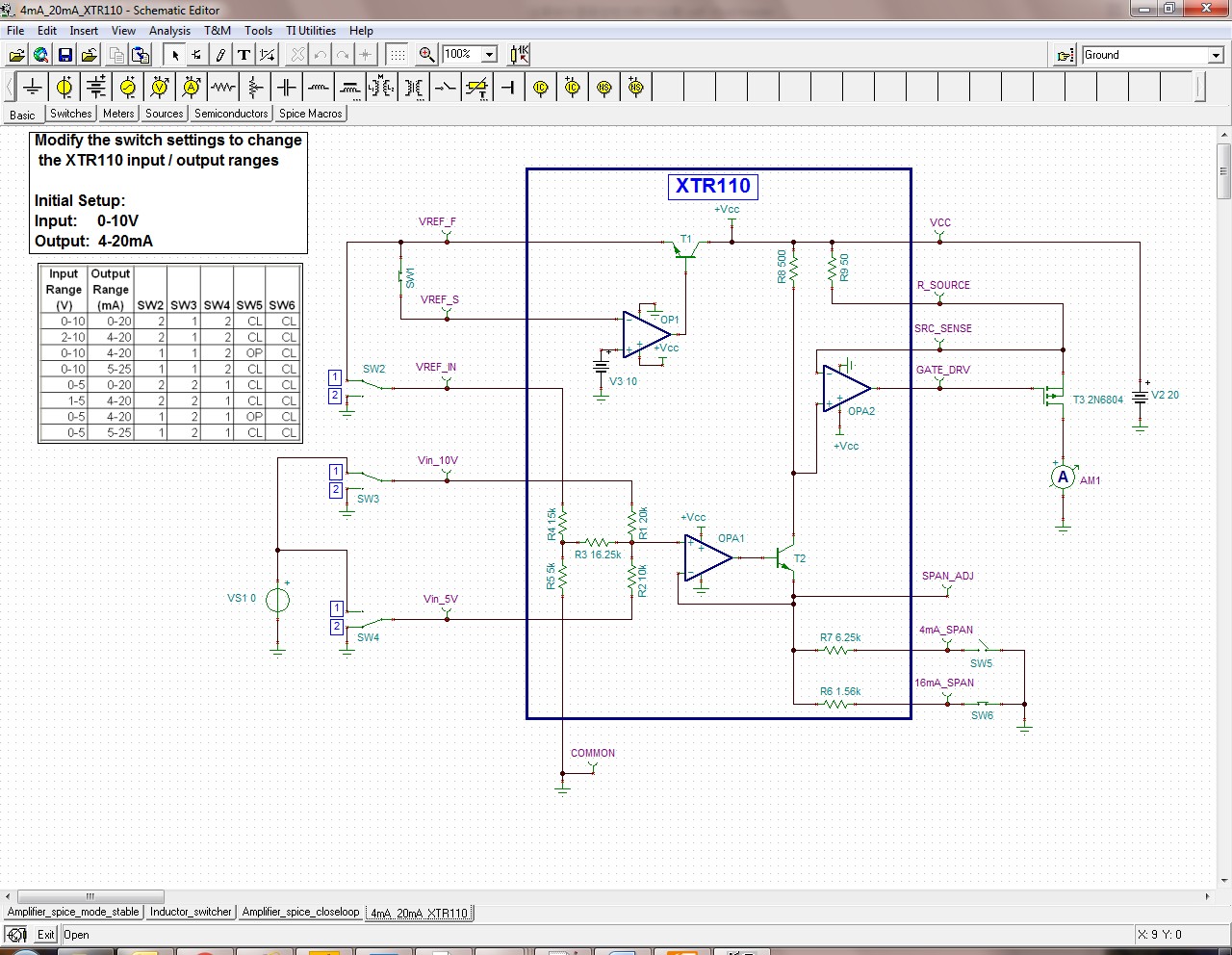Insert a capacitor component
The image size is (1232, 955).
[287, 88]
